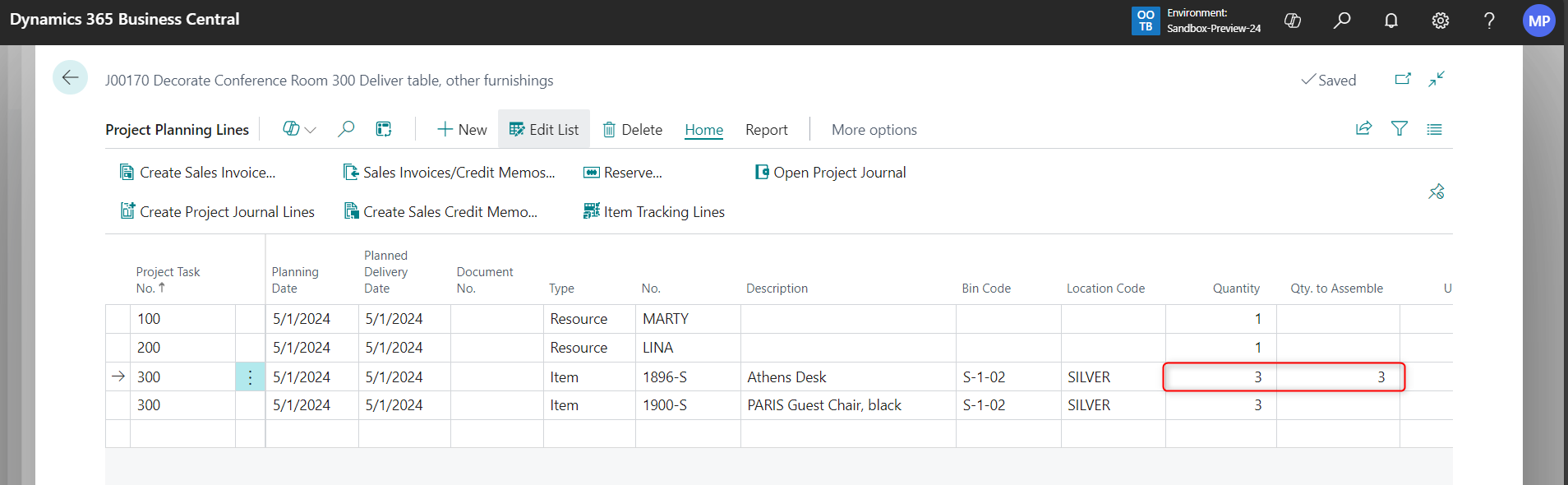Click the Qty. to Assemble column header

click(1336, 288)
